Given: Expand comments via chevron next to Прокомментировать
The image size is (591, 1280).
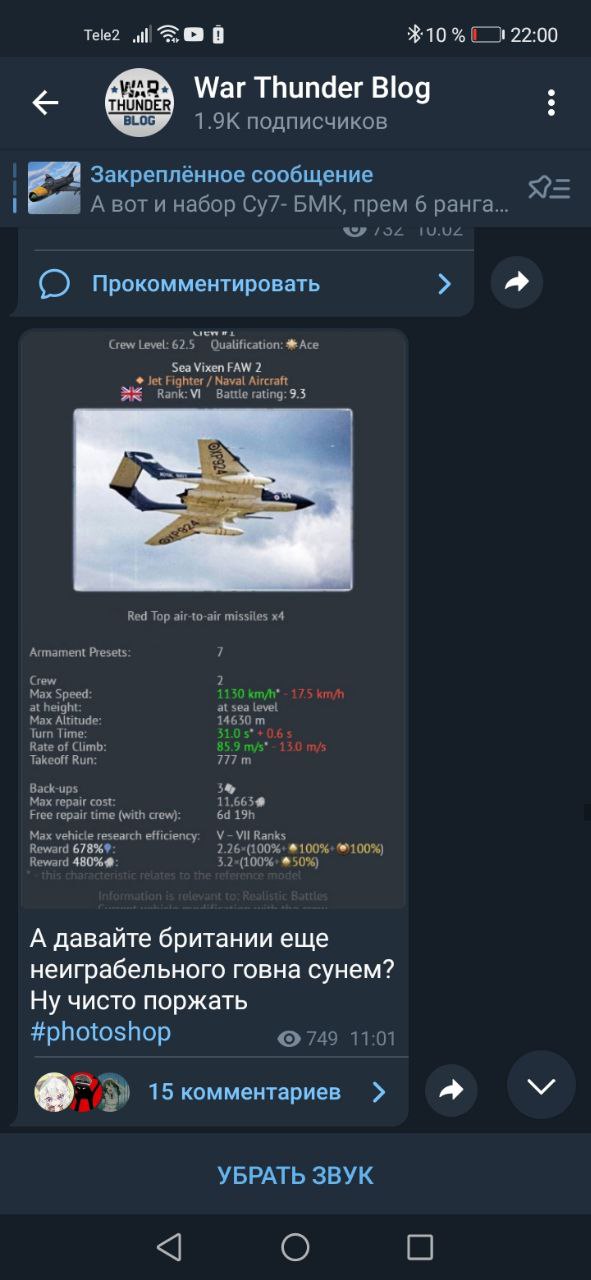Looking at the screenshot, I should pos(445,284).
